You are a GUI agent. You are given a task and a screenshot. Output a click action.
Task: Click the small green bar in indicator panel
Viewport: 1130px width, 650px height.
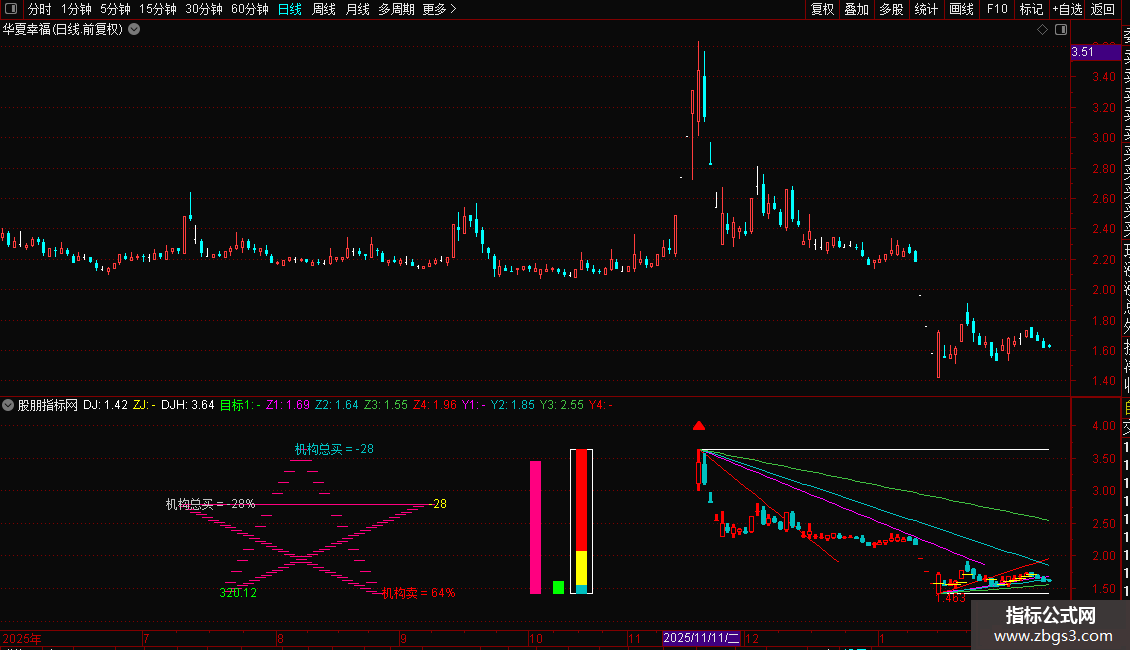(x=558, y=587)
